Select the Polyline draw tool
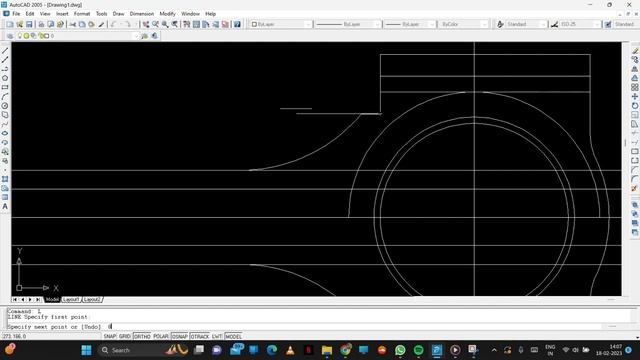 coord(5,69)
